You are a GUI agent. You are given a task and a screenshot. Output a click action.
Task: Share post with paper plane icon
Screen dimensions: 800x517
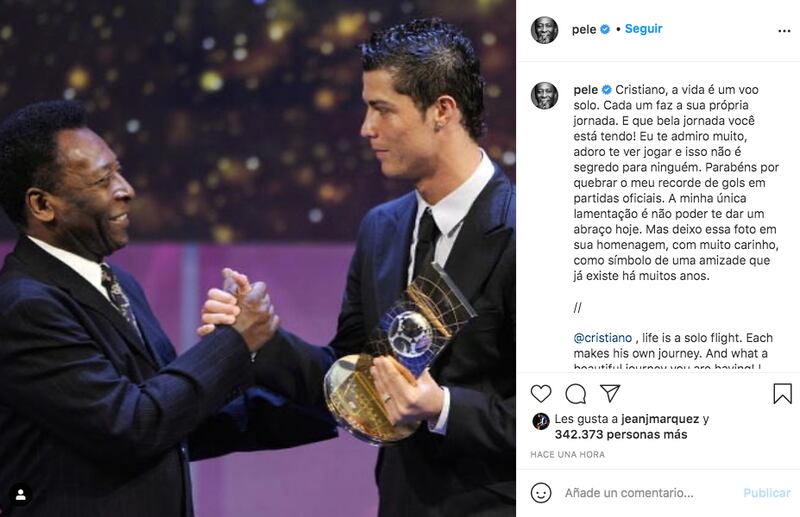(610, 393)
